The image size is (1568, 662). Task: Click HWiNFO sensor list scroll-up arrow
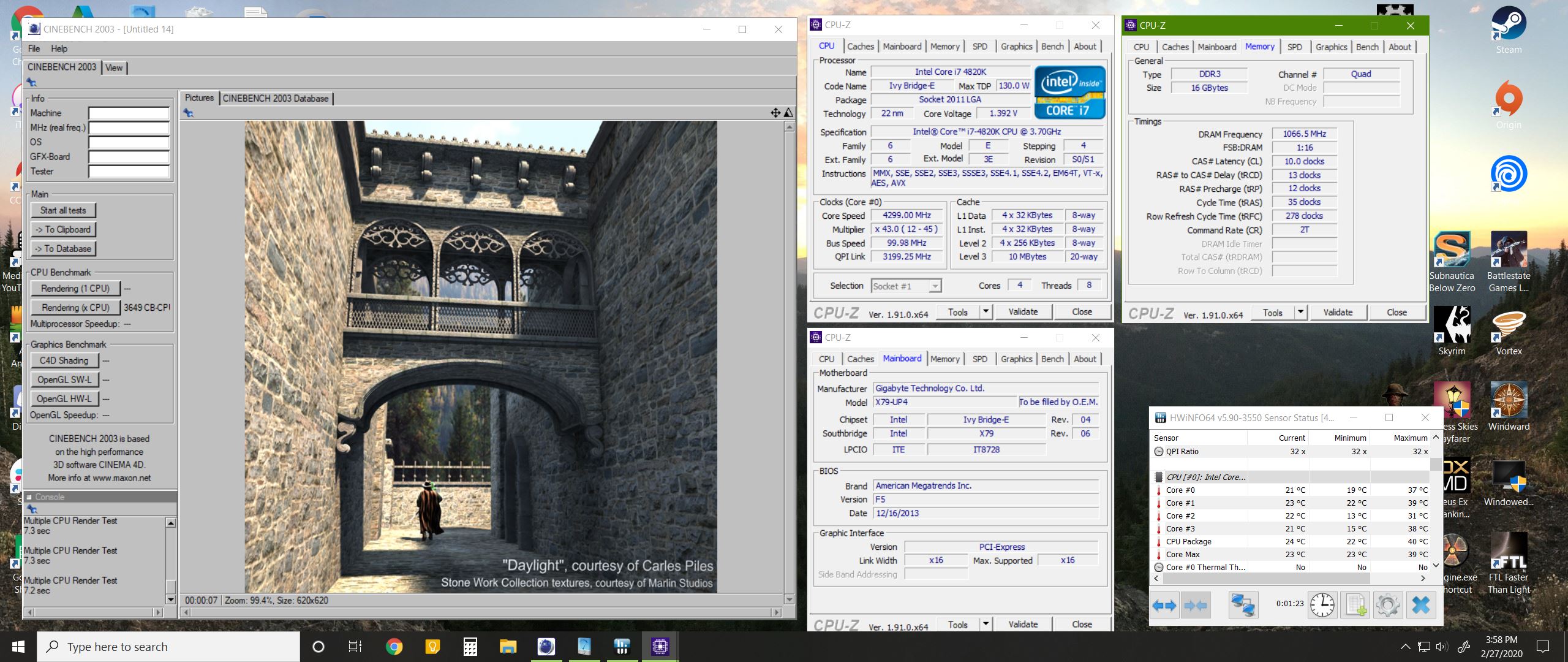pyautogui.click(x=1435, y=437)
